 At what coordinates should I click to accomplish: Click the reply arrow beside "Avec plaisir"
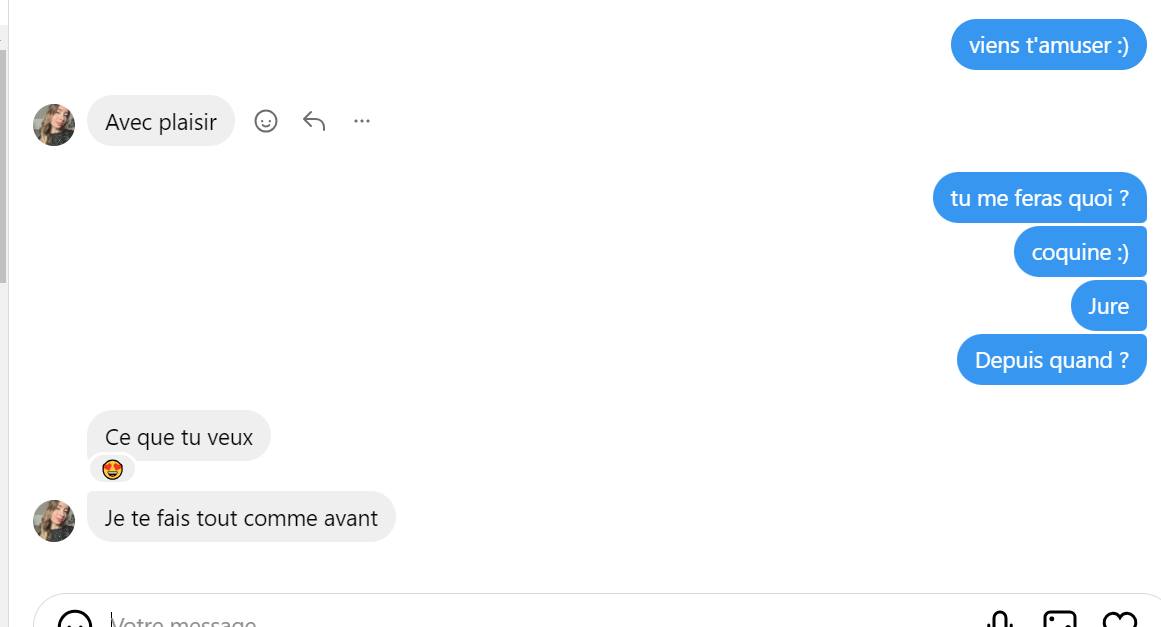pos(314,121)
